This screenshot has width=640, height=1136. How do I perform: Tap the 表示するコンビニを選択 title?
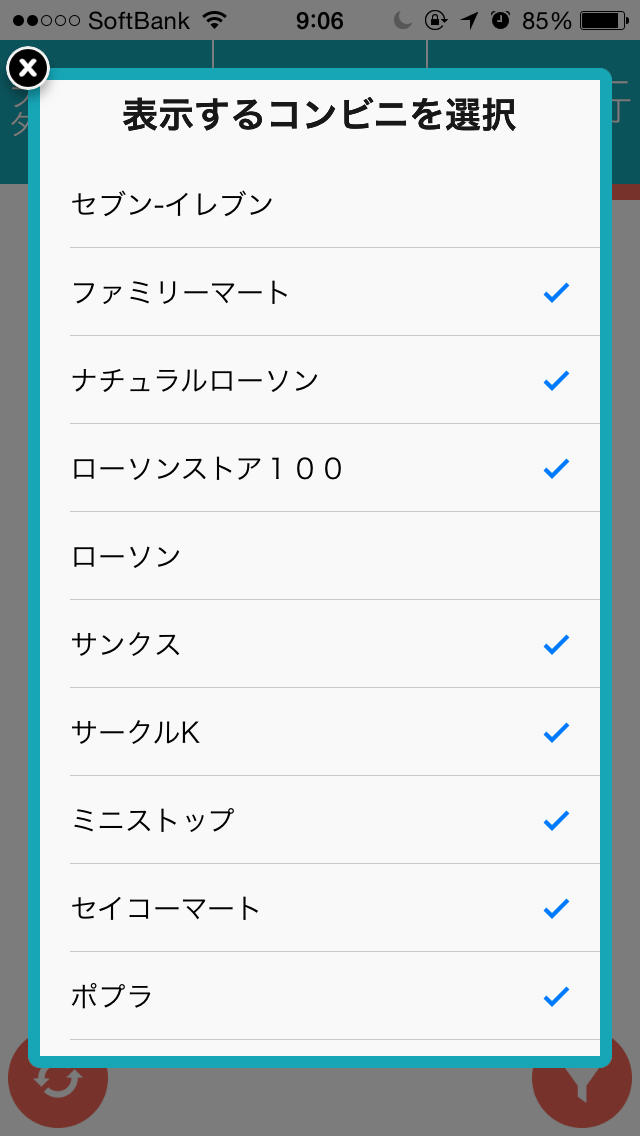[319, 116]
